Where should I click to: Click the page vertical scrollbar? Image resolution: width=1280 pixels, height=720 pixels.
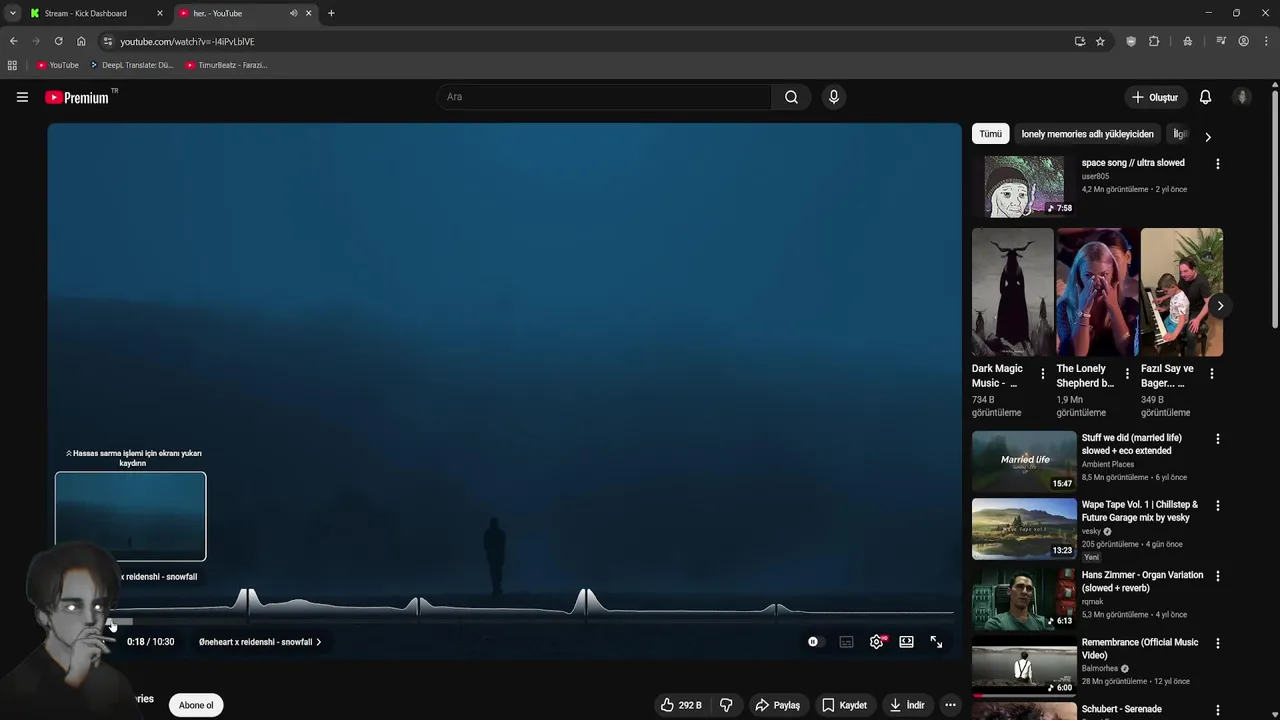[1274, 210]
